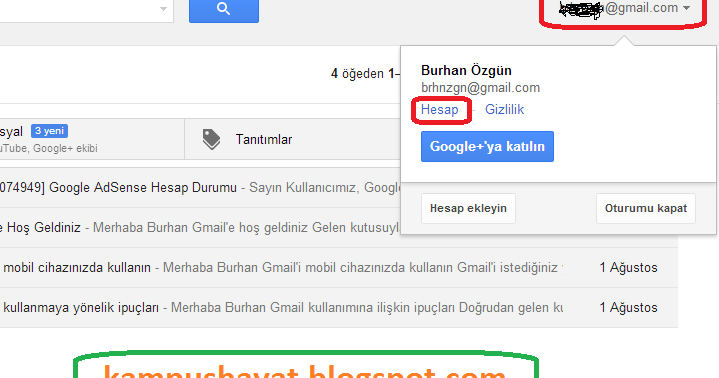Image resolution: width=719 pixels, height=378 pixels.
Task: Open the kullanmaya yönelik ipuçları email
Action: tap(339, 307)
